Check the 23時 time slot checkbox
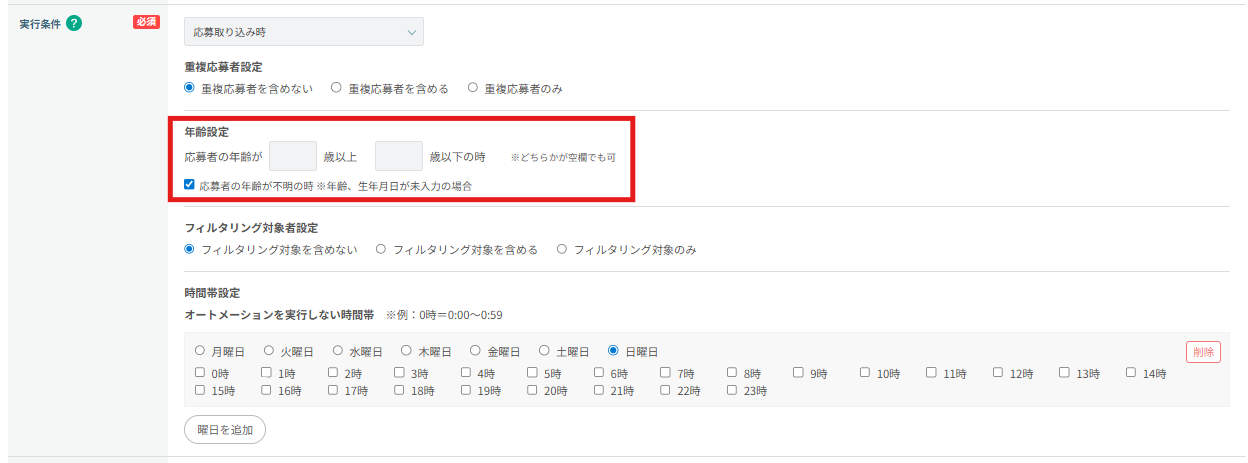Screen dimensions: 1248x463 pyautogui.click(x=733, y=390)
